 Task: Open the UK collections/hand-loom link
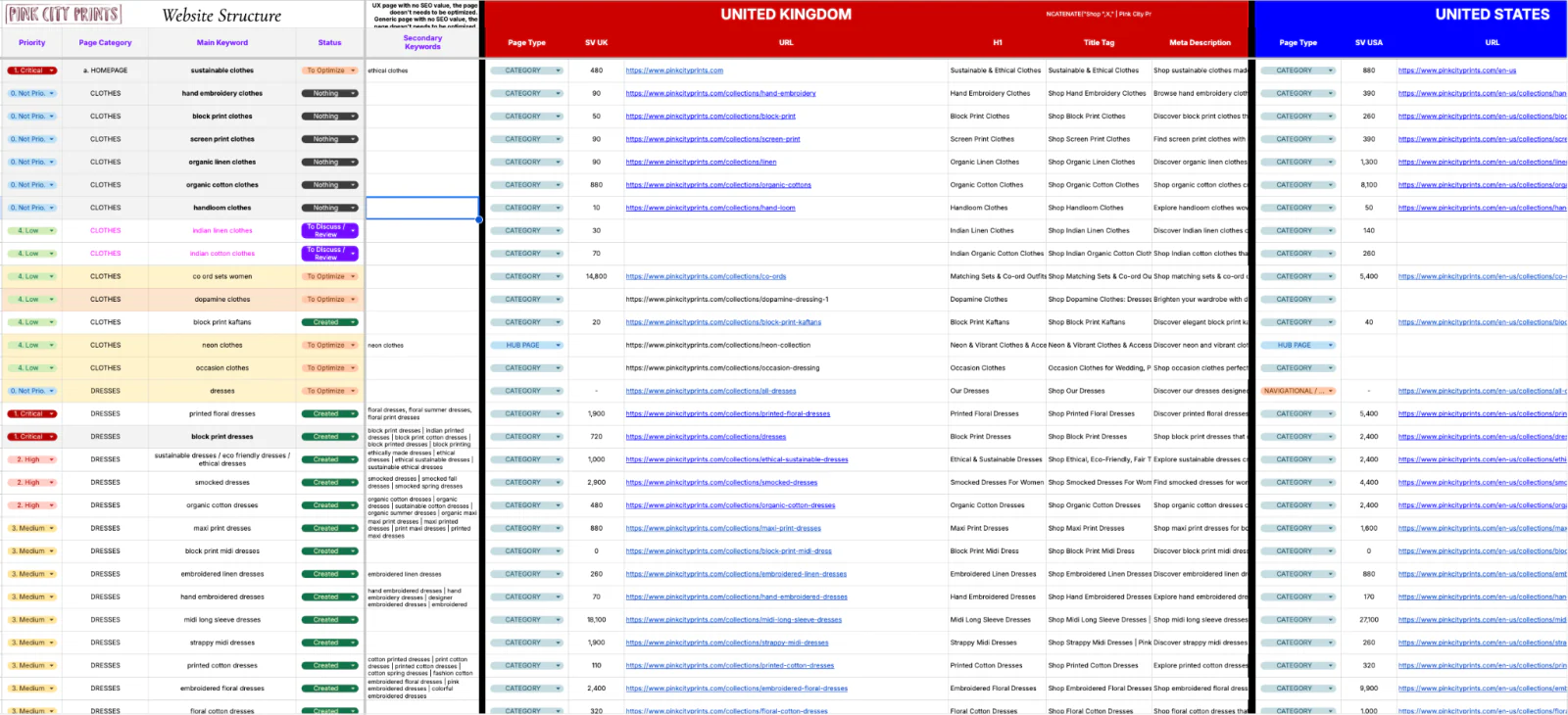[710, 208]
